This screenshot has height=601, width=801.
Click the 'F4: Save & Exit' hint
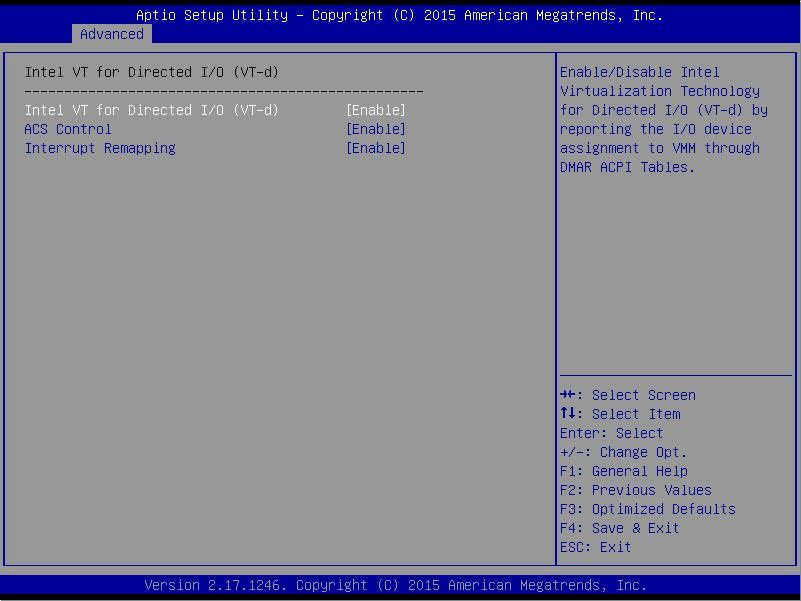(620, 528)
